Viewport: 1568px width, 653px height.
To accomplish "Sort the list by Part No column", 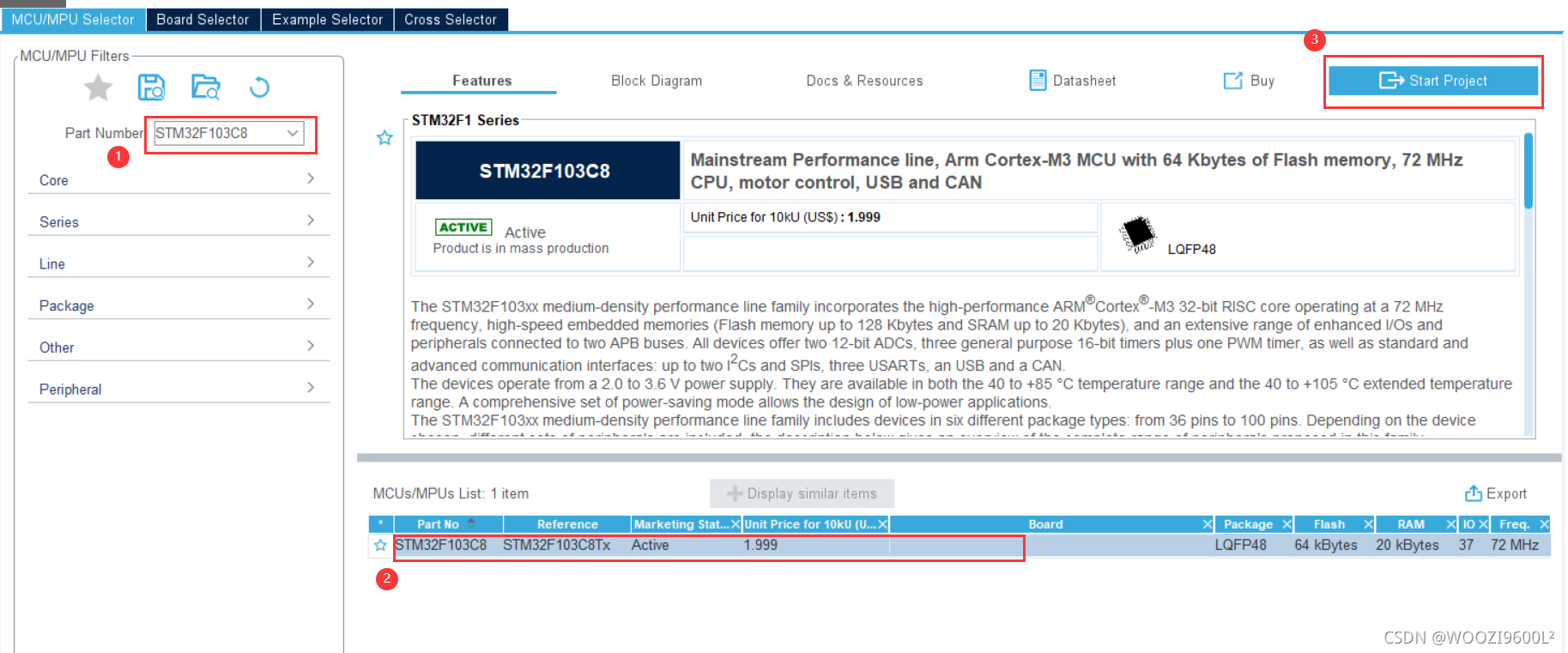I will pyautogui.click(x=447, y=524).
